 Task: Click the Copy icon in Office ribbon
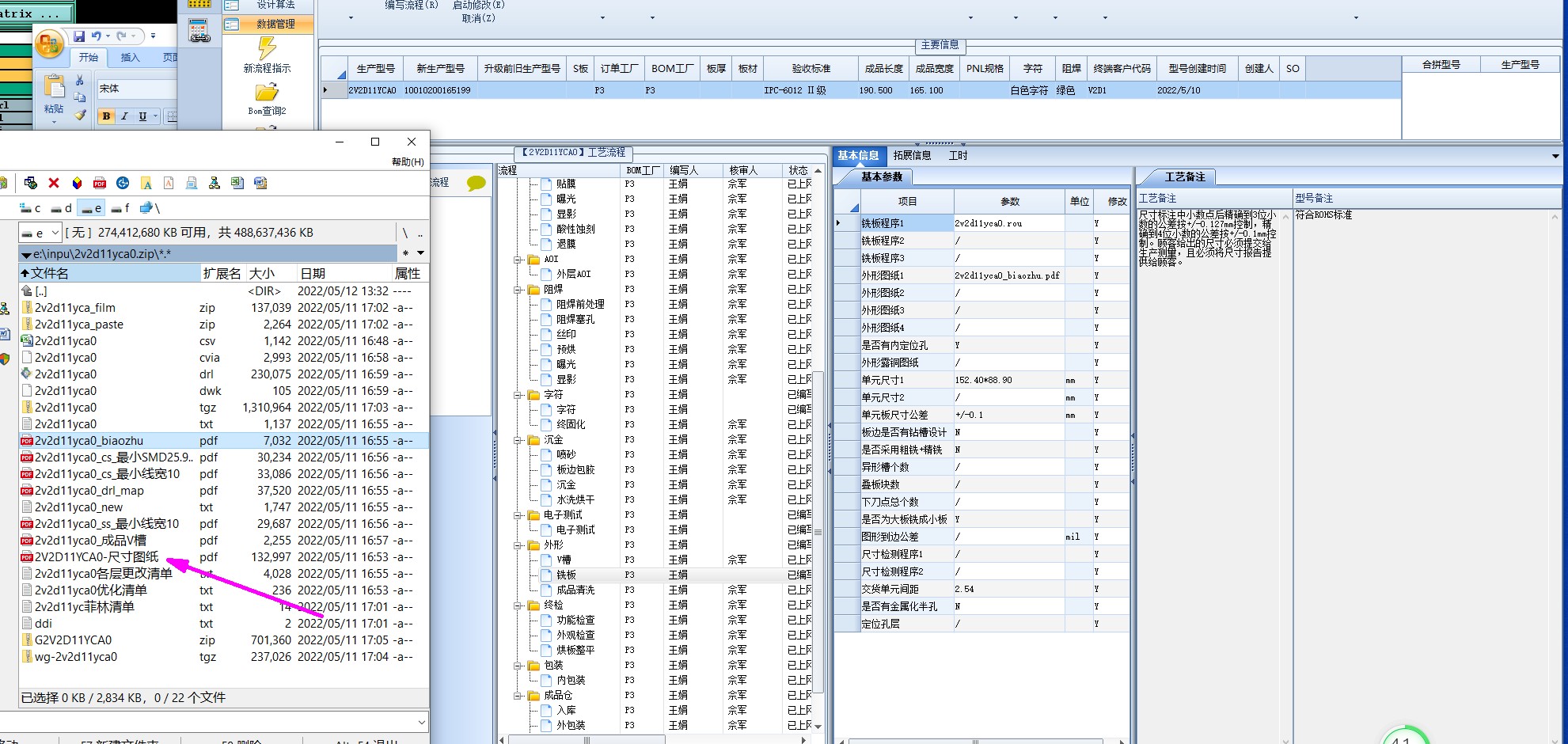click(x=79, y=97)
